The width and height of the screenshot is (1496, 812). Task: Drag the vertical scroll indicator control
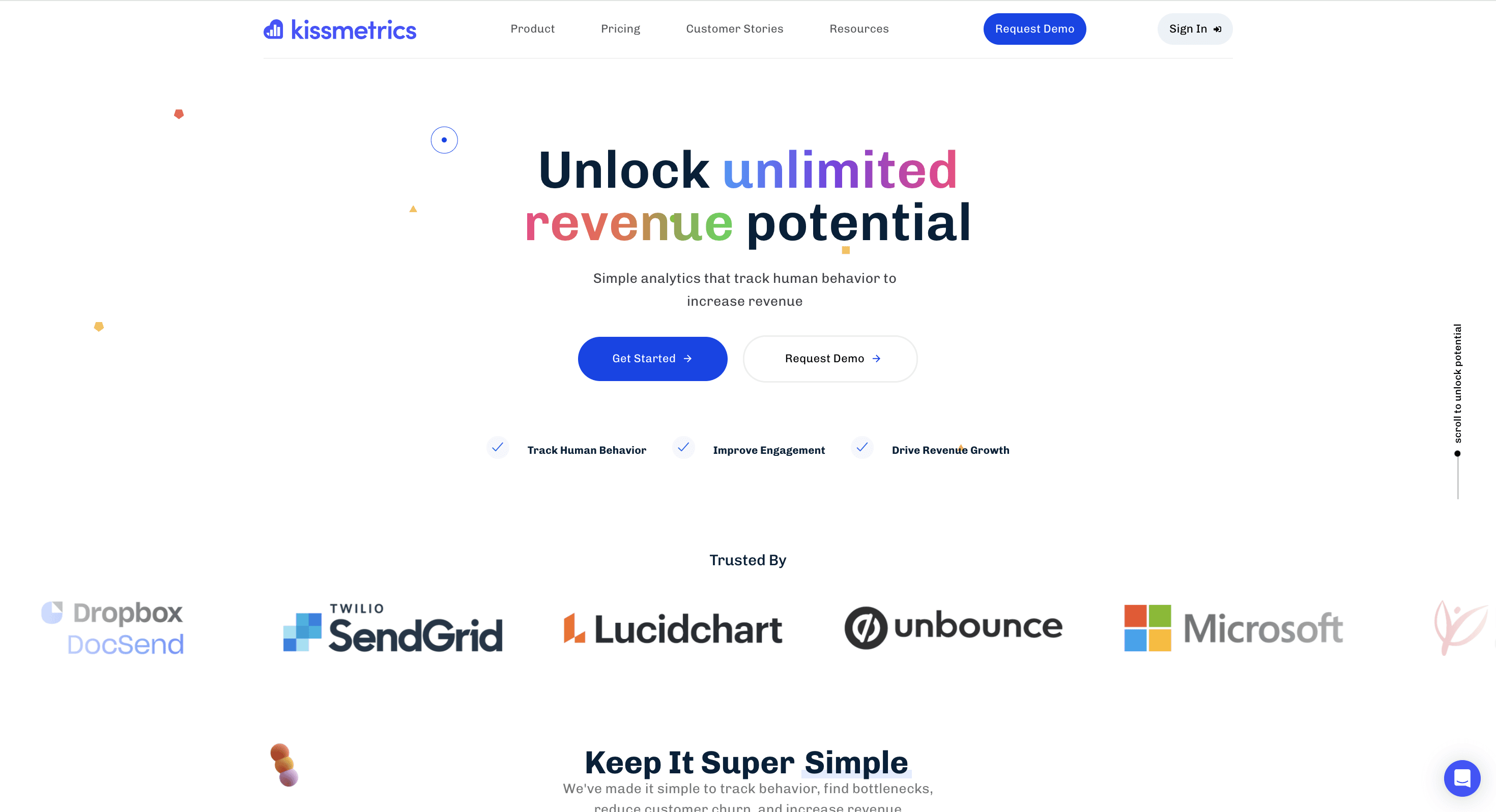[1458, 454]
